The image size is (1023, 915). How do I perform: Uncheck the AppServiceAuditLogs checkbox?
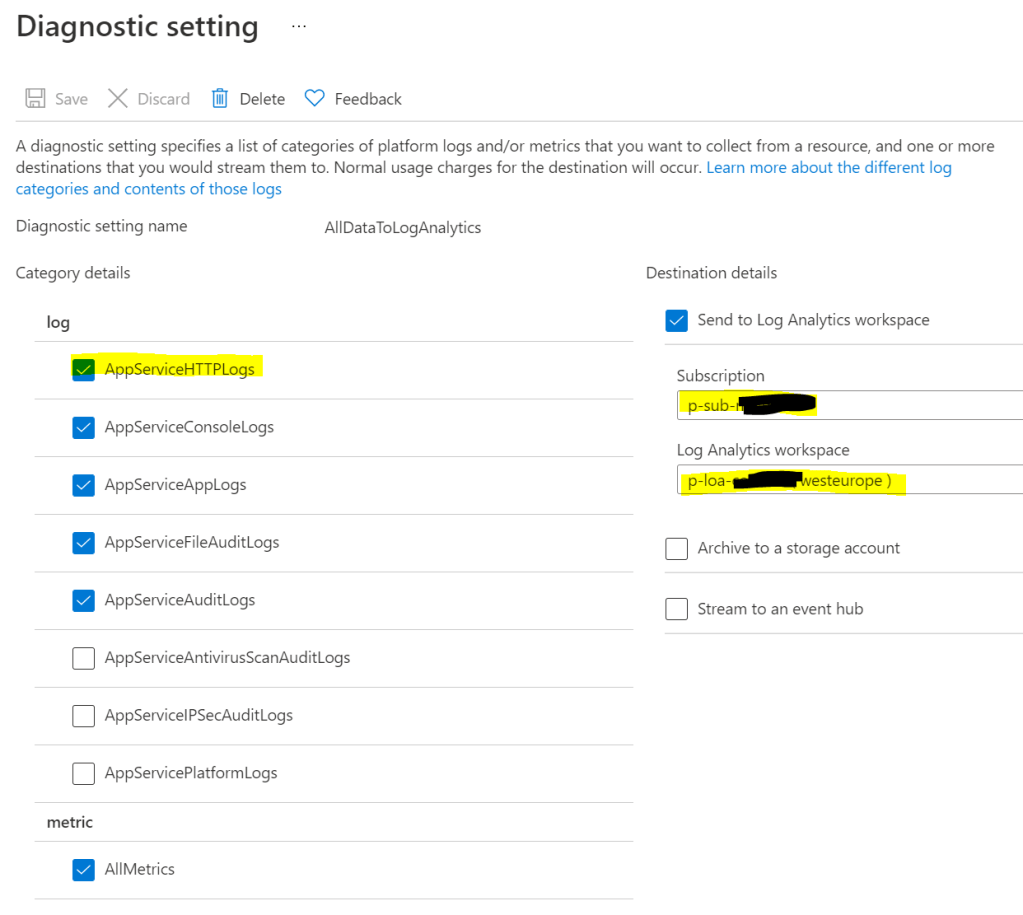point(84,600)
